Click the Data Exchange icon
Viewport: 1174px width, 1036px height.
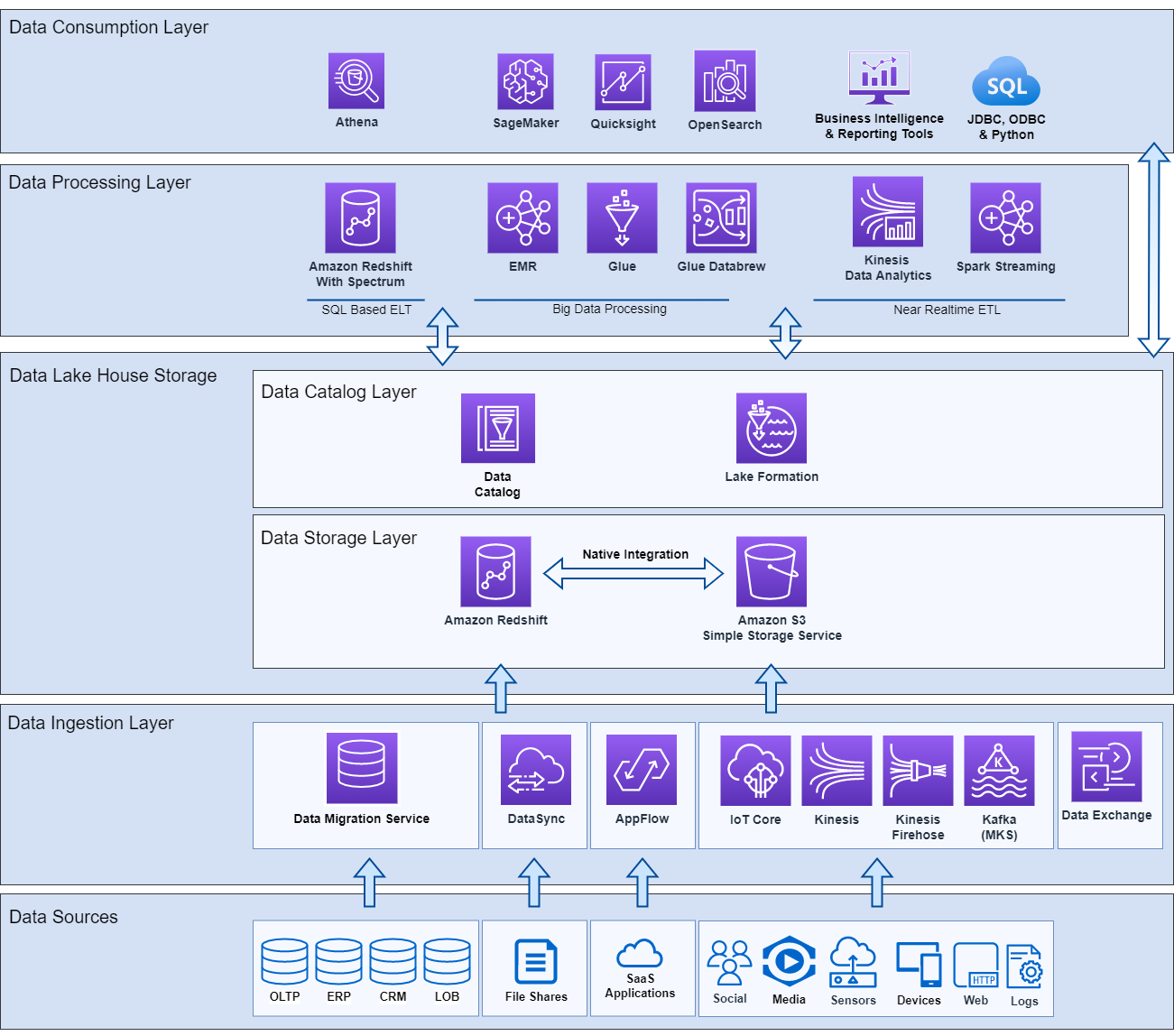point(1106,767)
